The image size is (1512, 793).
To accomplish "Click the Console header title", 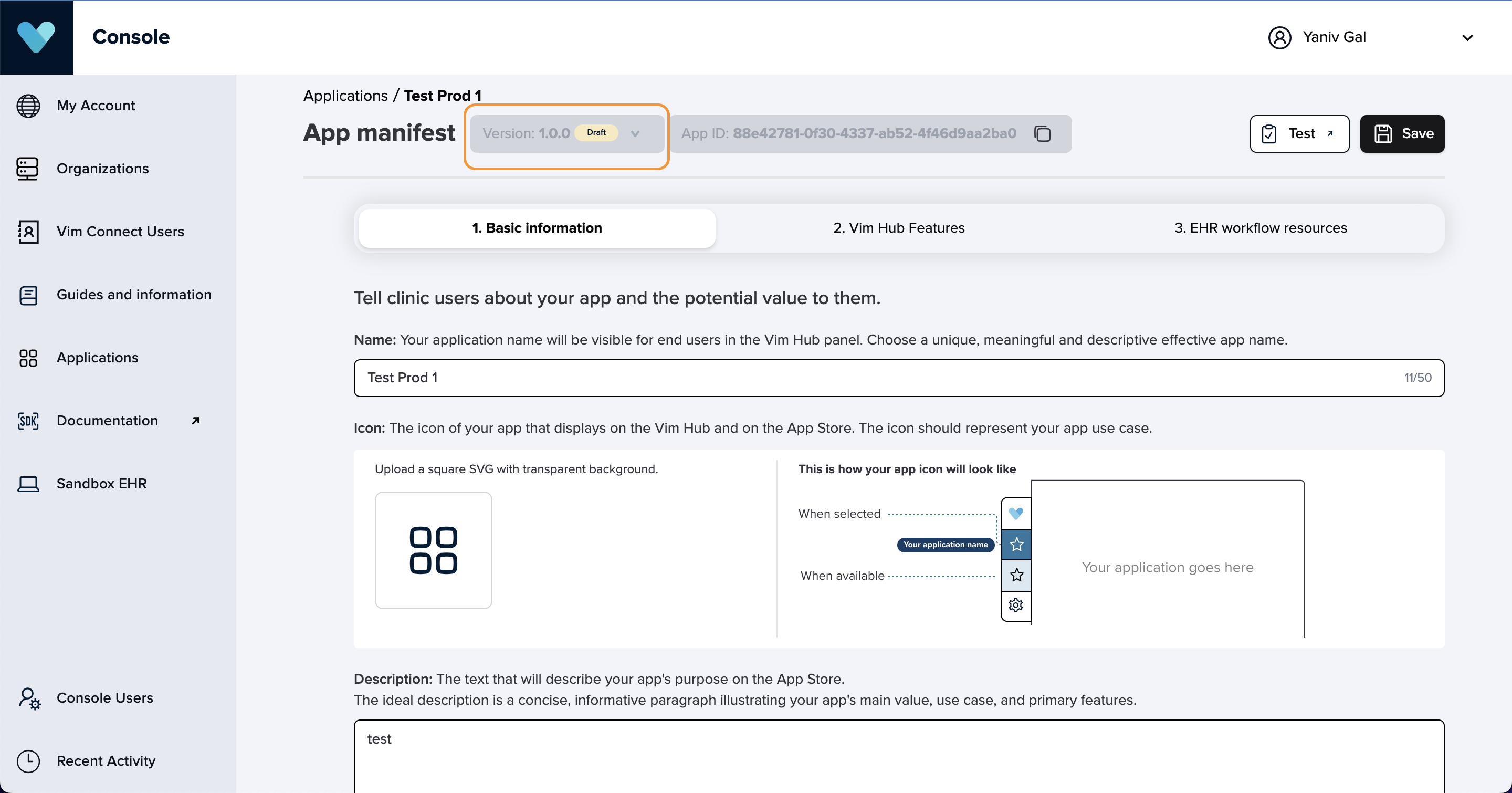I will click(131, 37).
